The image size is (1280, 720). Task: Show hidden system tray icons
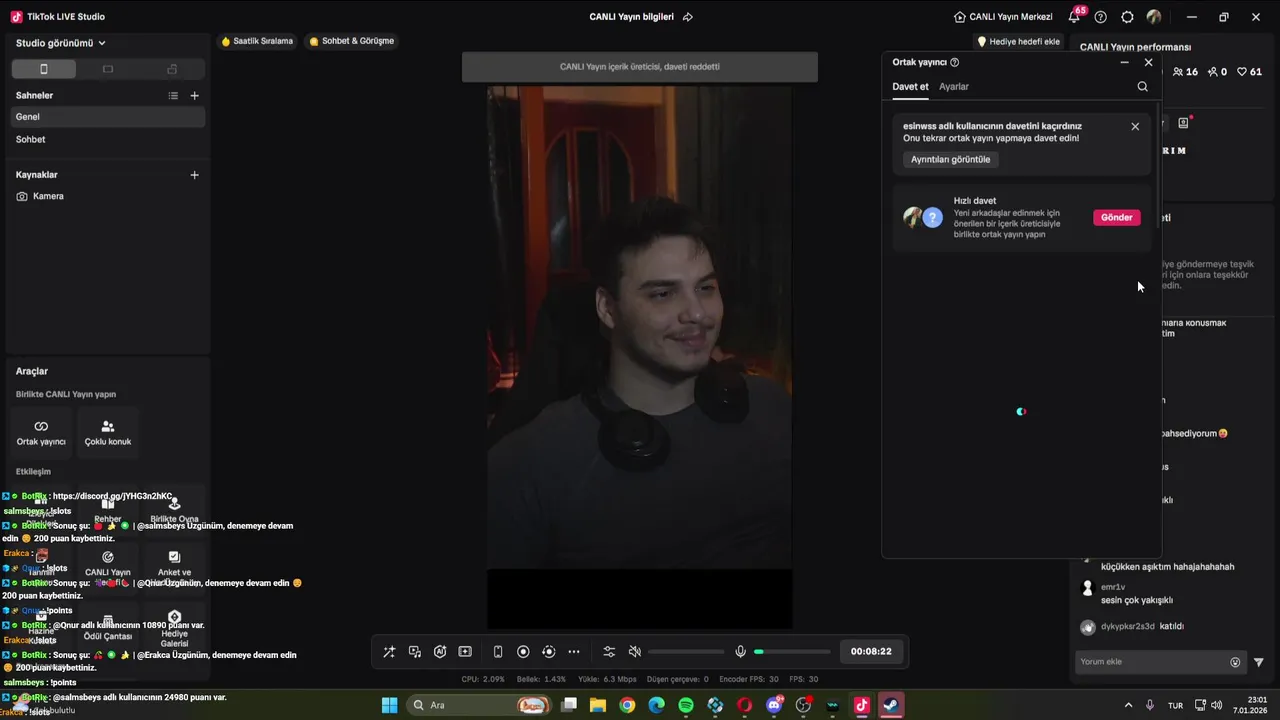point(1128,705)
